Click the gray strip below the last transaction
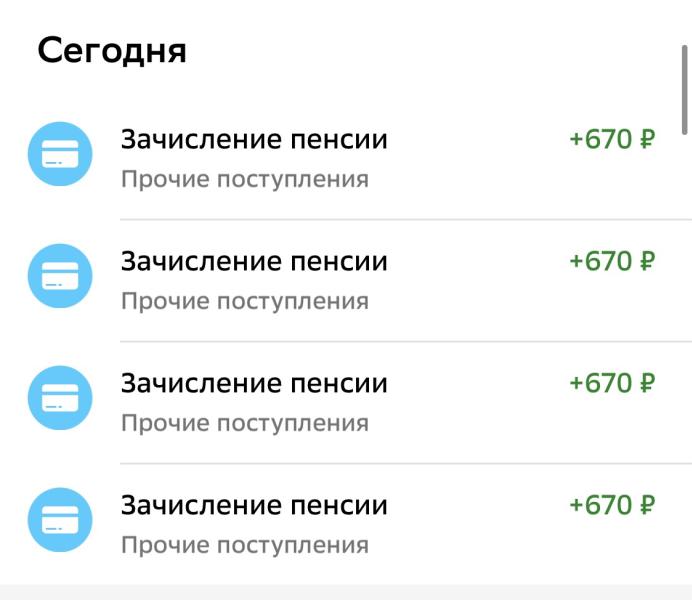Viewport: 692px width, 600px height. click(346, 592)
